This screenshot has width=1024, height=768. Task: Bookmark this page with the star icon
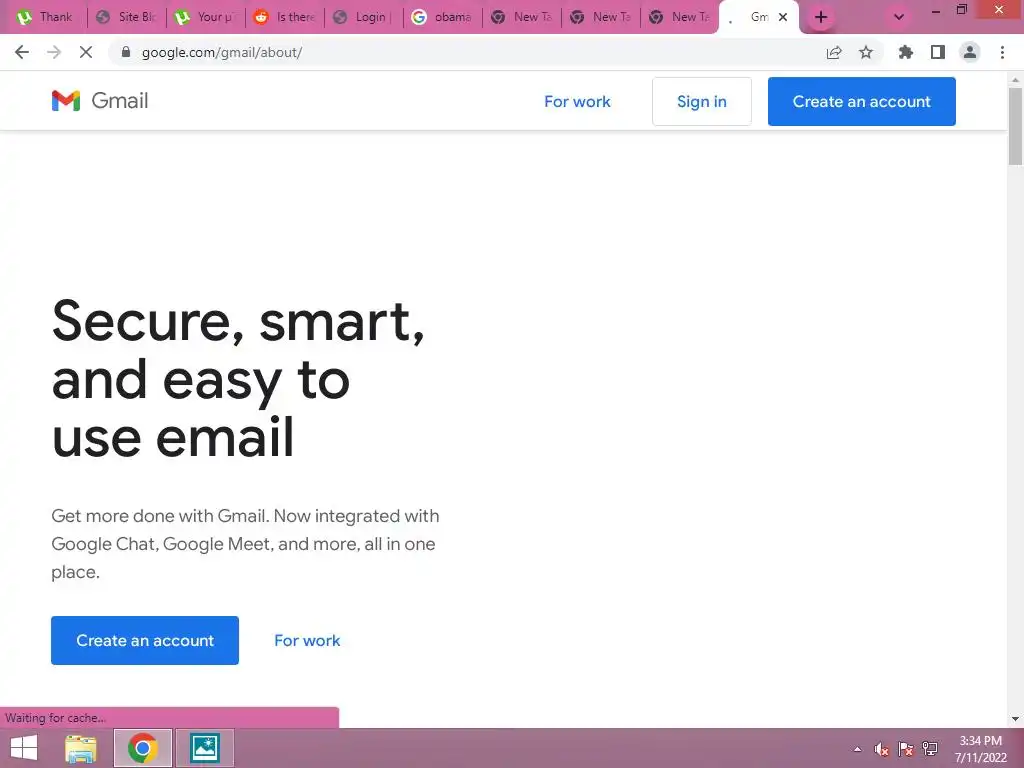[866, 52]
